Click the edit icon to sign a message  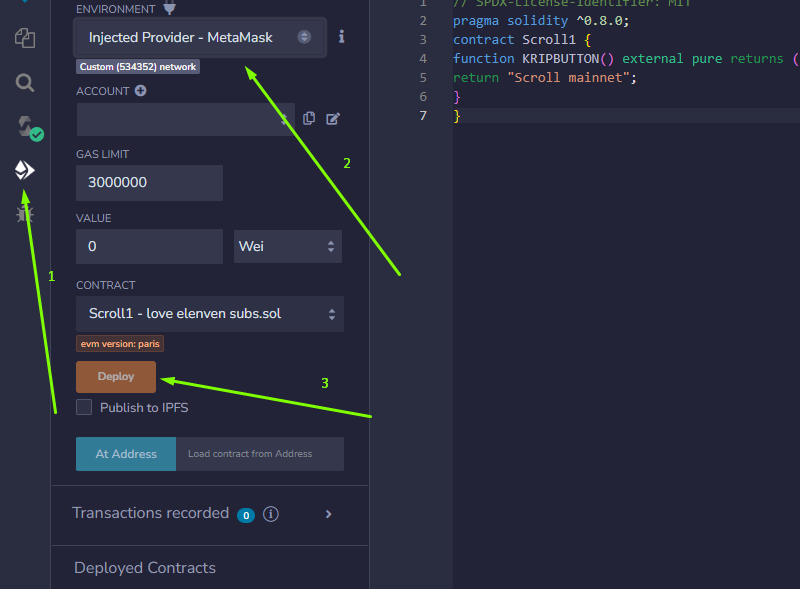(333, 119)
